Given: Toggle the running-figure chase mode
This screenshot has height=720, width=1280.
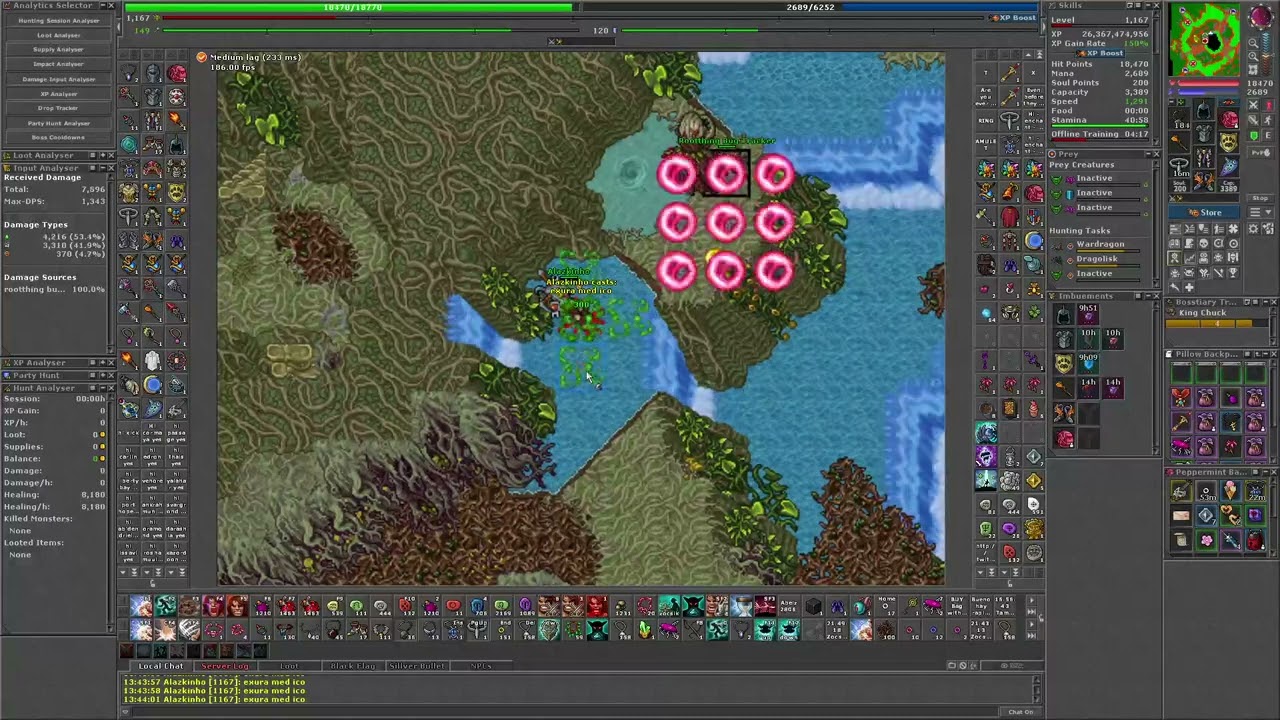Looking at the screenshot, I should 1268,121.
